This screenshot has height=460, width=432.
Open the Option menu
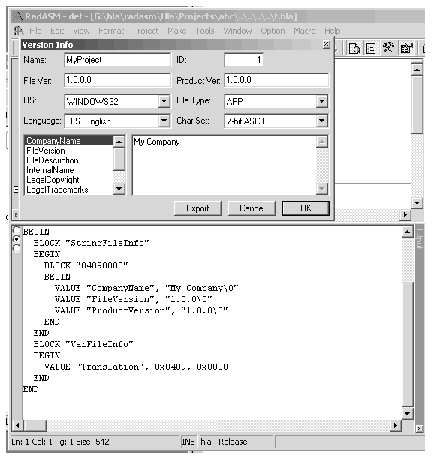[273, 31]
